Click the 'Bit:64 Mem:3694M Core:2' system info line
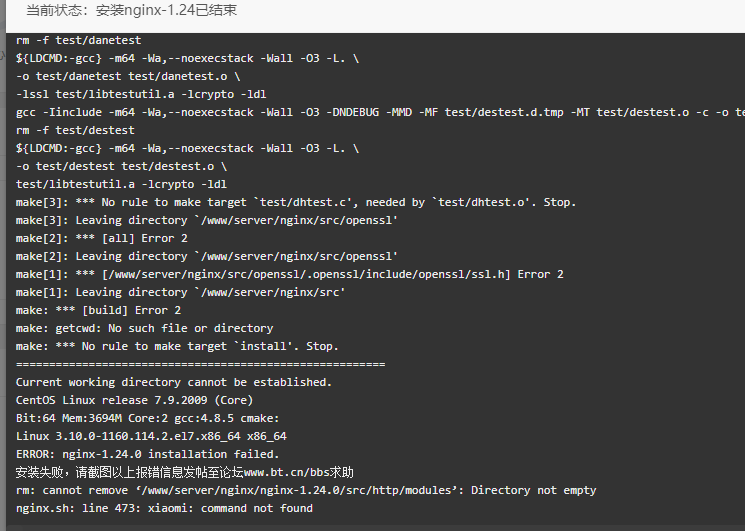Viewport: 745px width, 531px height. (147, 418)
